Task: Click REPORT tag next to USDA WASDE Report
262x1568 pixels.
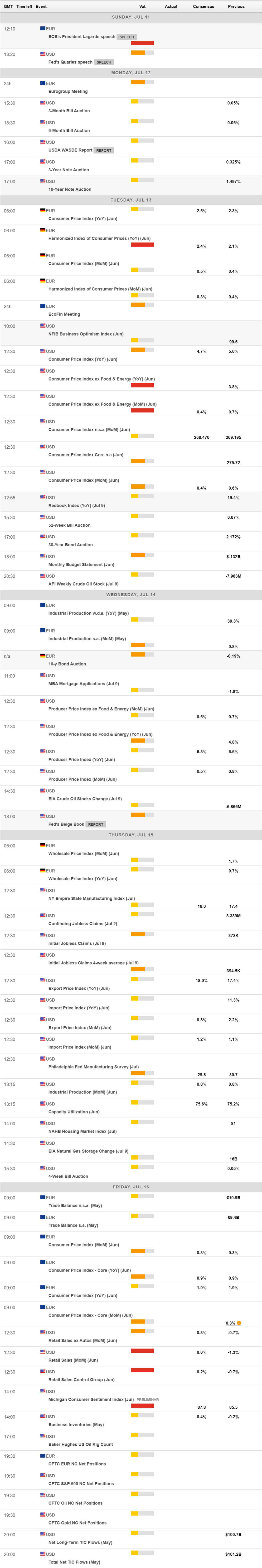Action: [103, 150]
